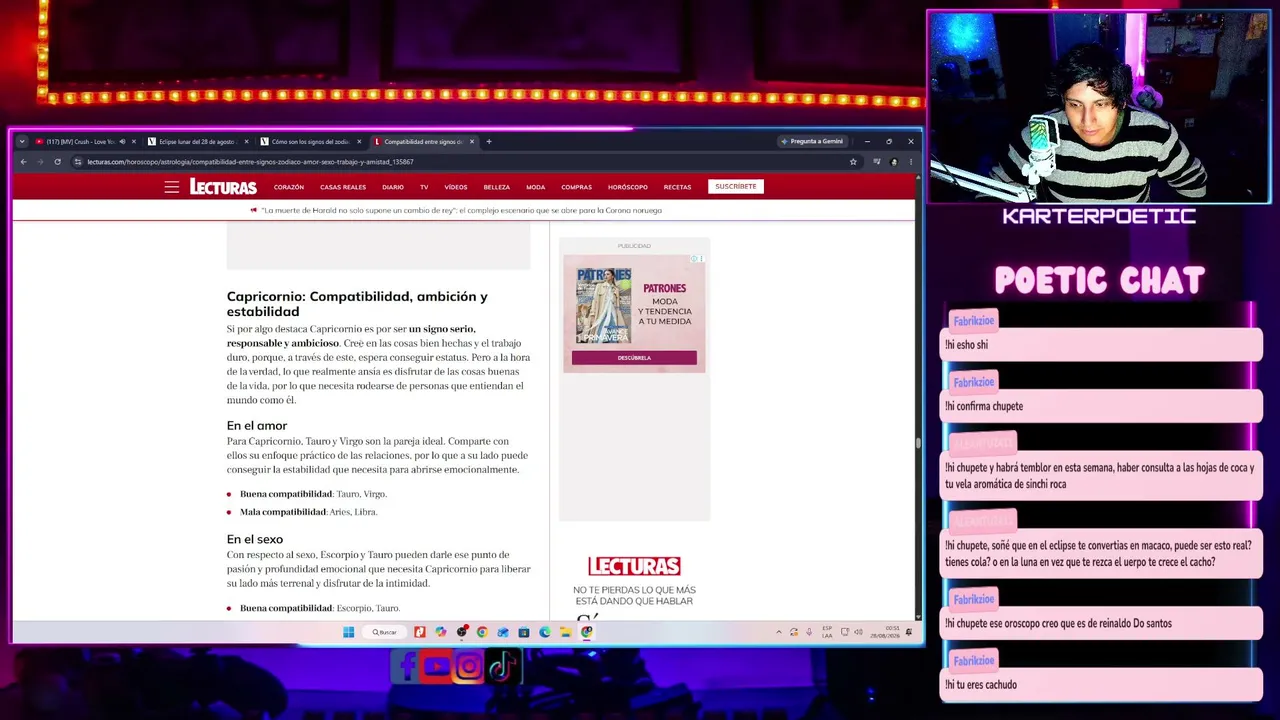This screenshot has height=720, width=1280.
Task: Go to the Horóscopo section
Action: [628, 187]
